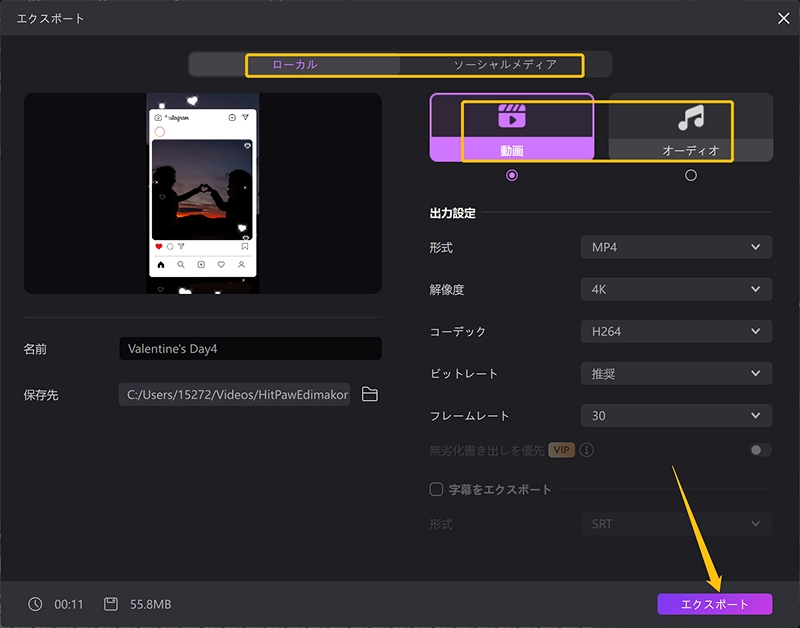Select the オーディオ music note icon
This screenshot has height=628, width=800.
coord(691,117)
